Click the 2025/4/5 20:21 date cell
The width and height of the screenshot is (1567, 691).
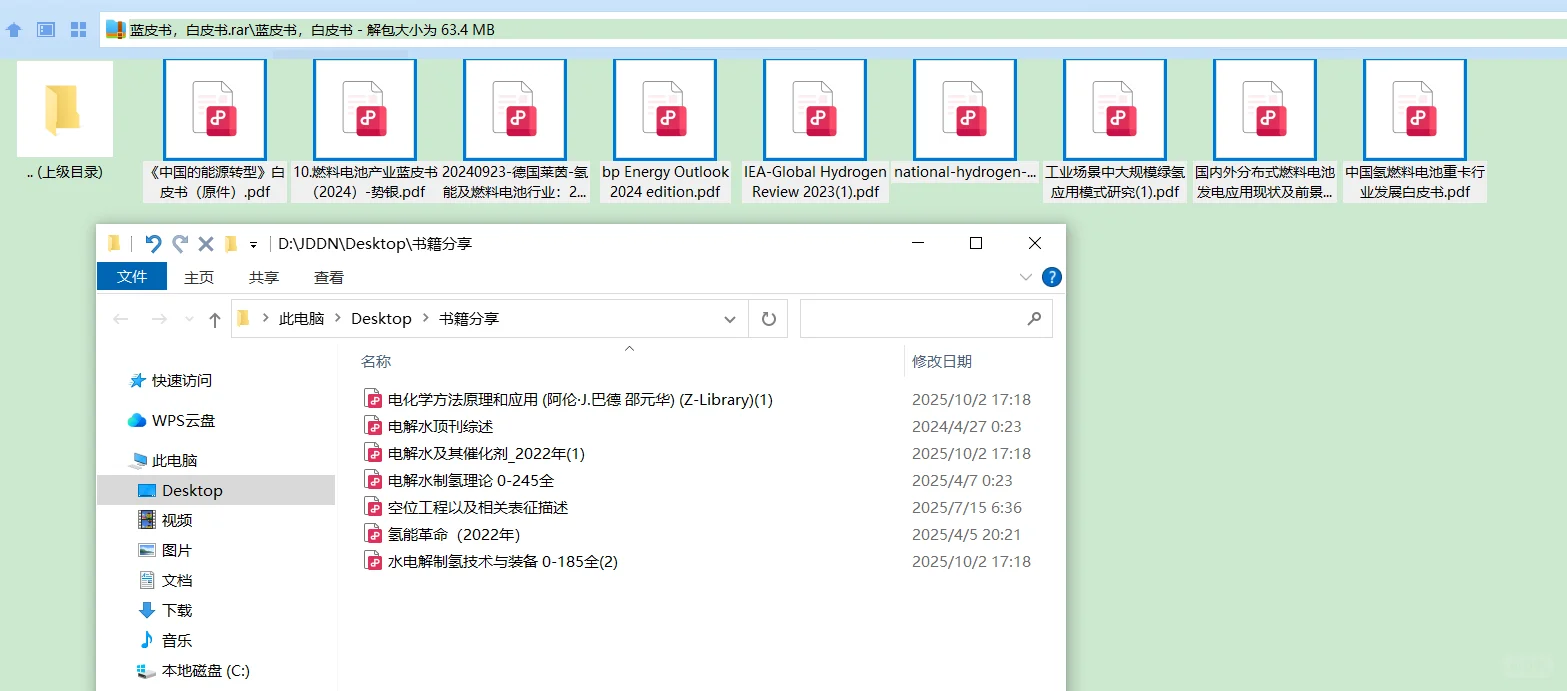(x=967, y=534)
